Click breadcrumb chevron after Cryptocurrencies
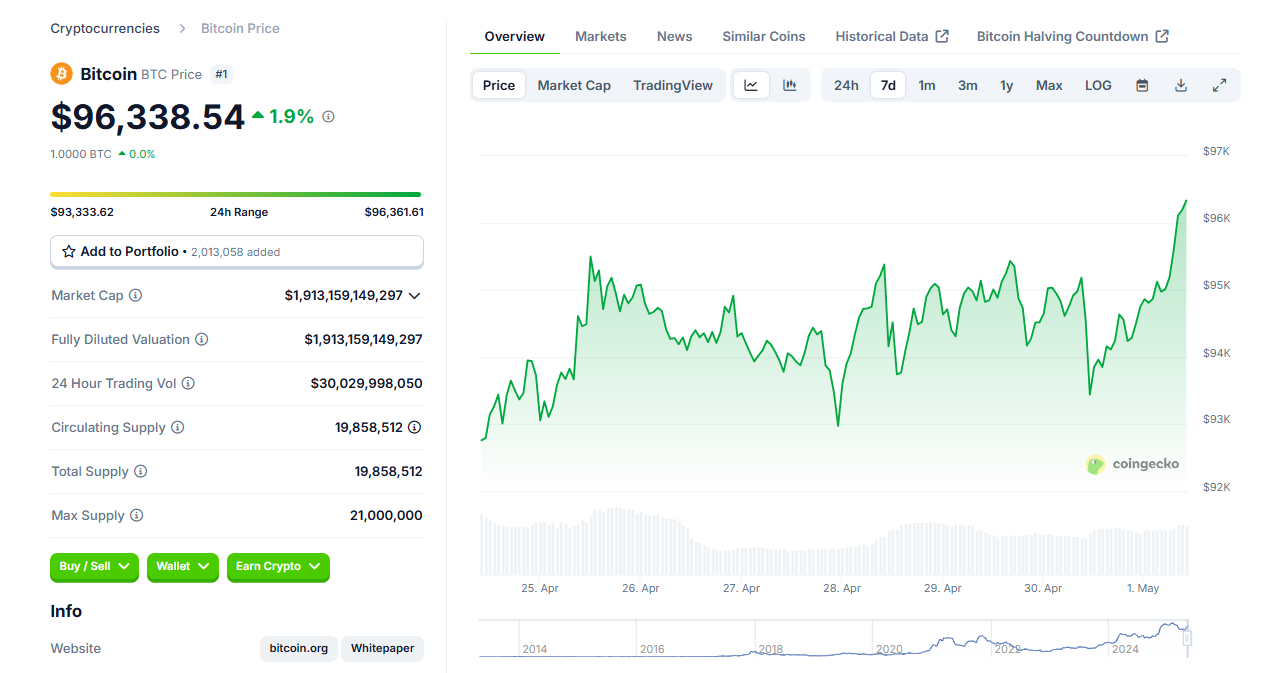This screenshot has height=673, width=1263. (182, 29)
